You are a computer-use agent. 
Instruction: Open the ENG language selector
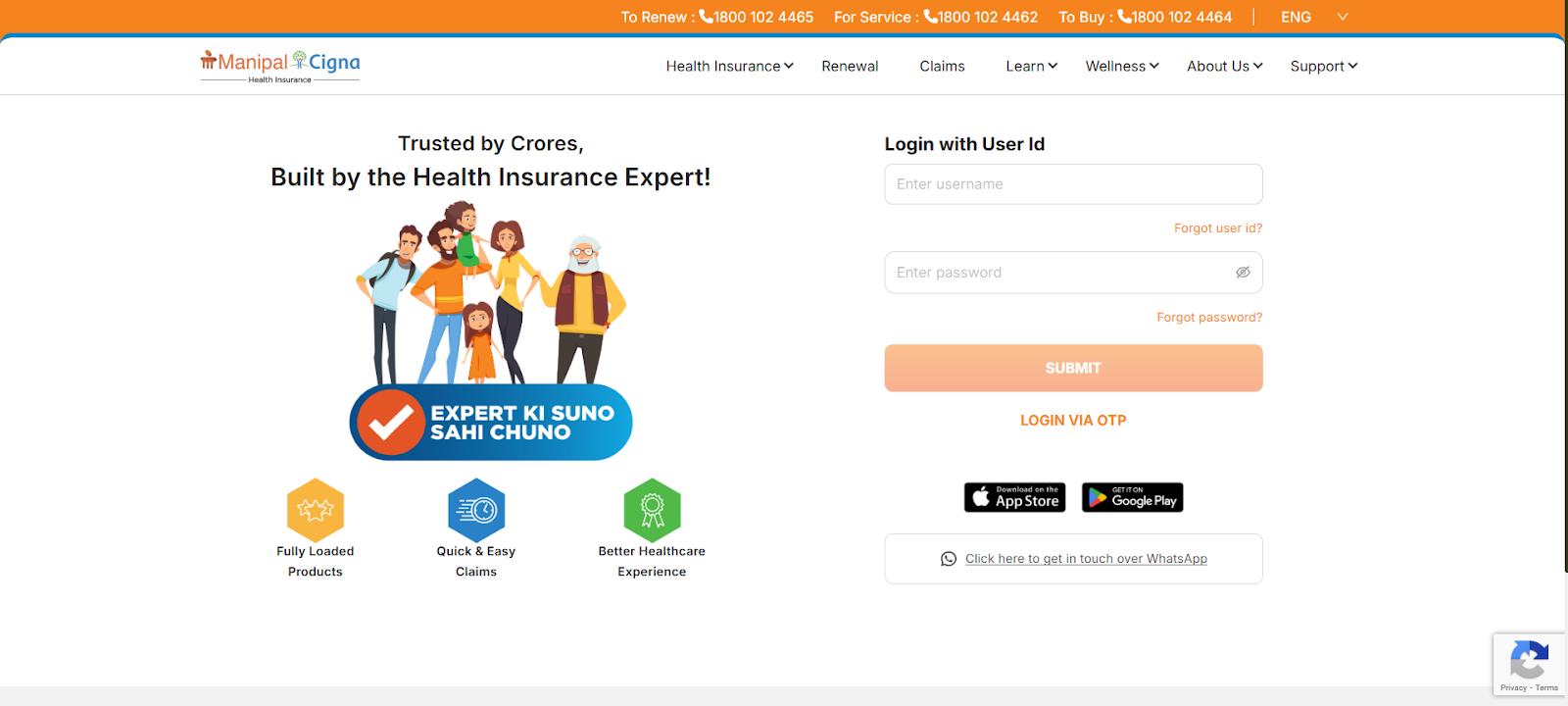1314,17
